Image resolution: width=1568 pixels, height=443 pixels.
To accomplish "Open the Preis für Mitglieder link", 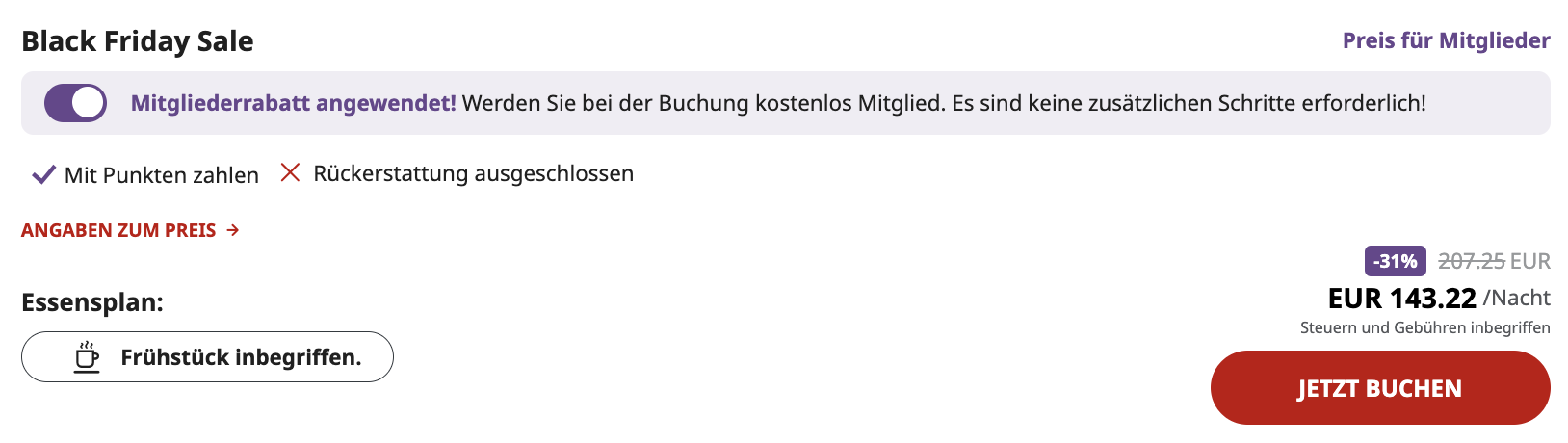I will pos(1446,40).
